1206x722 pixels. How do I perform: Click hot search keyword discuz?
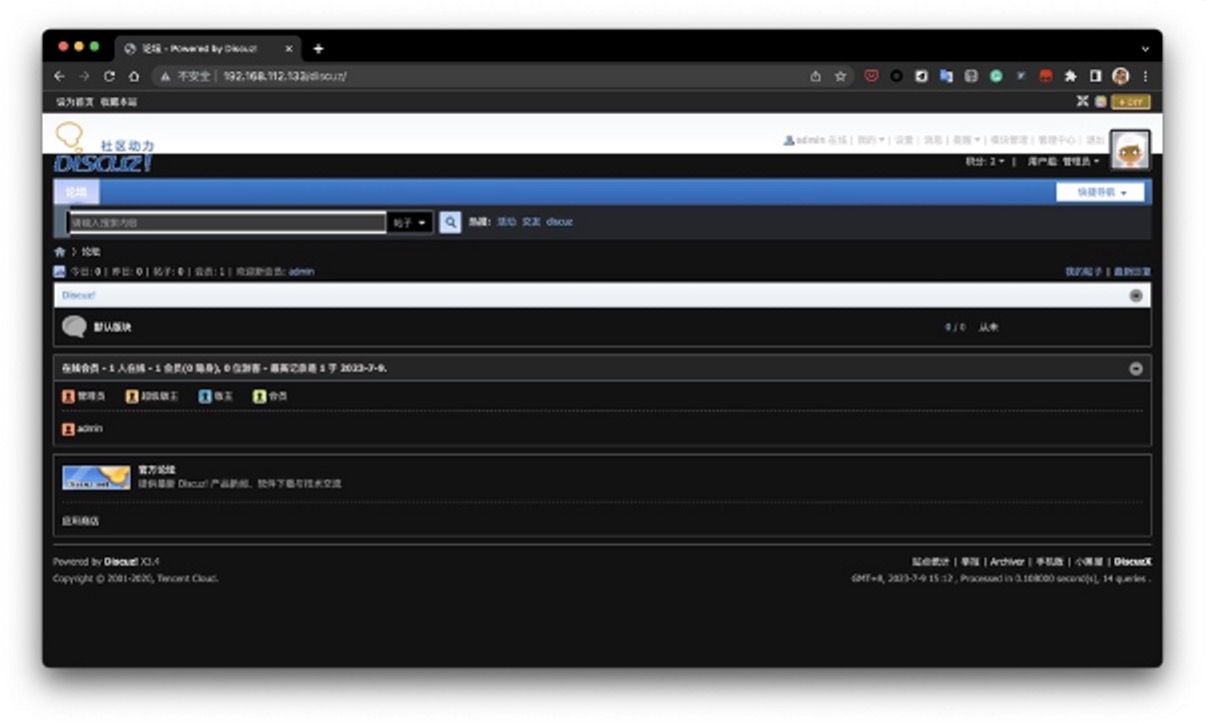coord(559,222)
